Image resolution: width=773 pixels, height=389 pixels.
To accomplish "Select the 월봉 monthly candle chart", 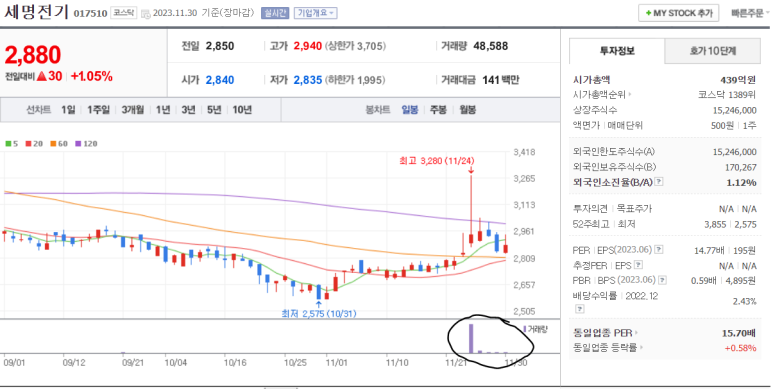I will pyautogui.click(x=468, y=109).
